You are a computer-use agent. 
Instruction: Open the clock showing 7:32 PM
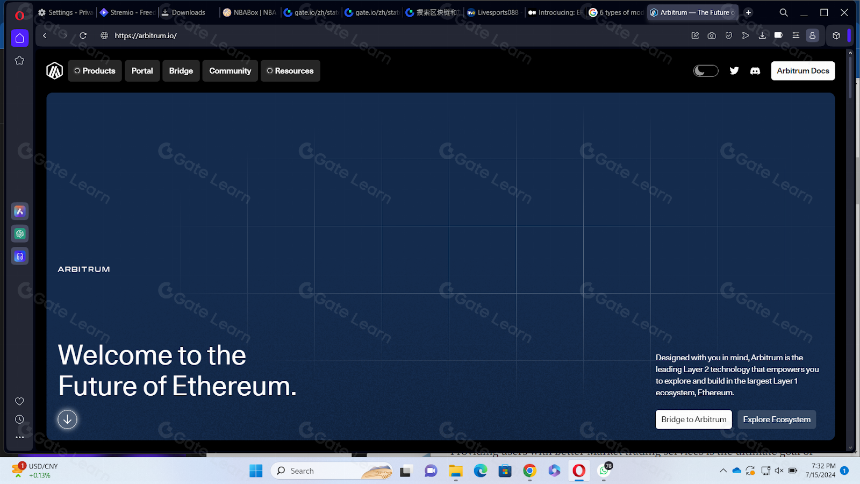pyautogui.click(x=823, y=470)
